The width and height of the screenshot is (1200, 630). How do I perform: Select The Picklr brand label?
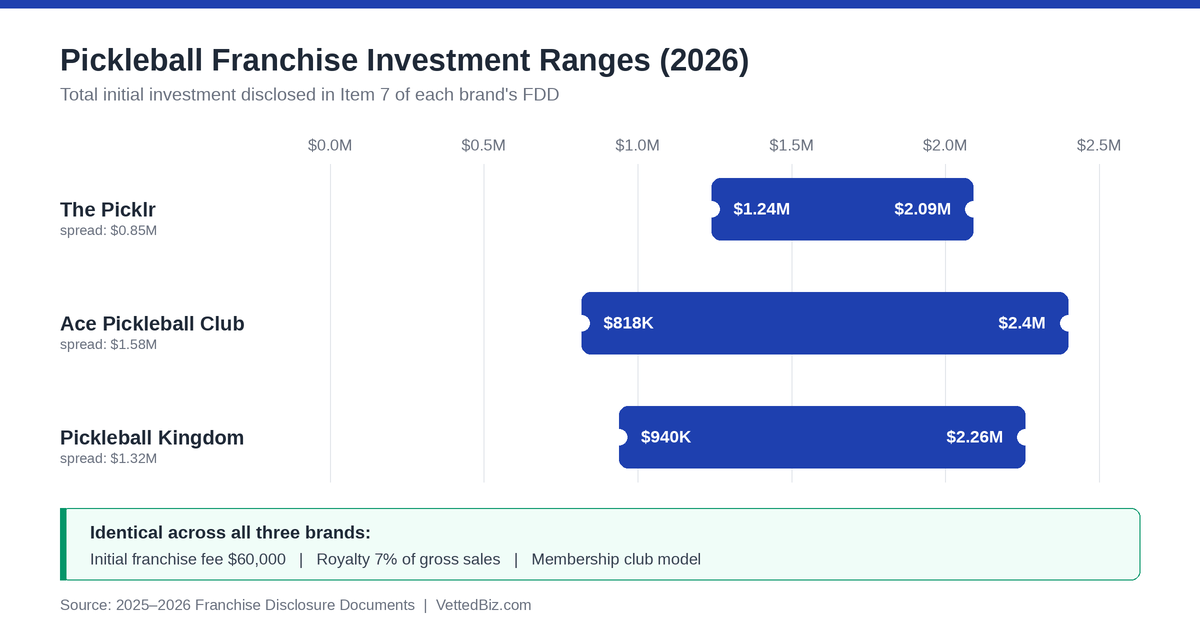(108, 210)
